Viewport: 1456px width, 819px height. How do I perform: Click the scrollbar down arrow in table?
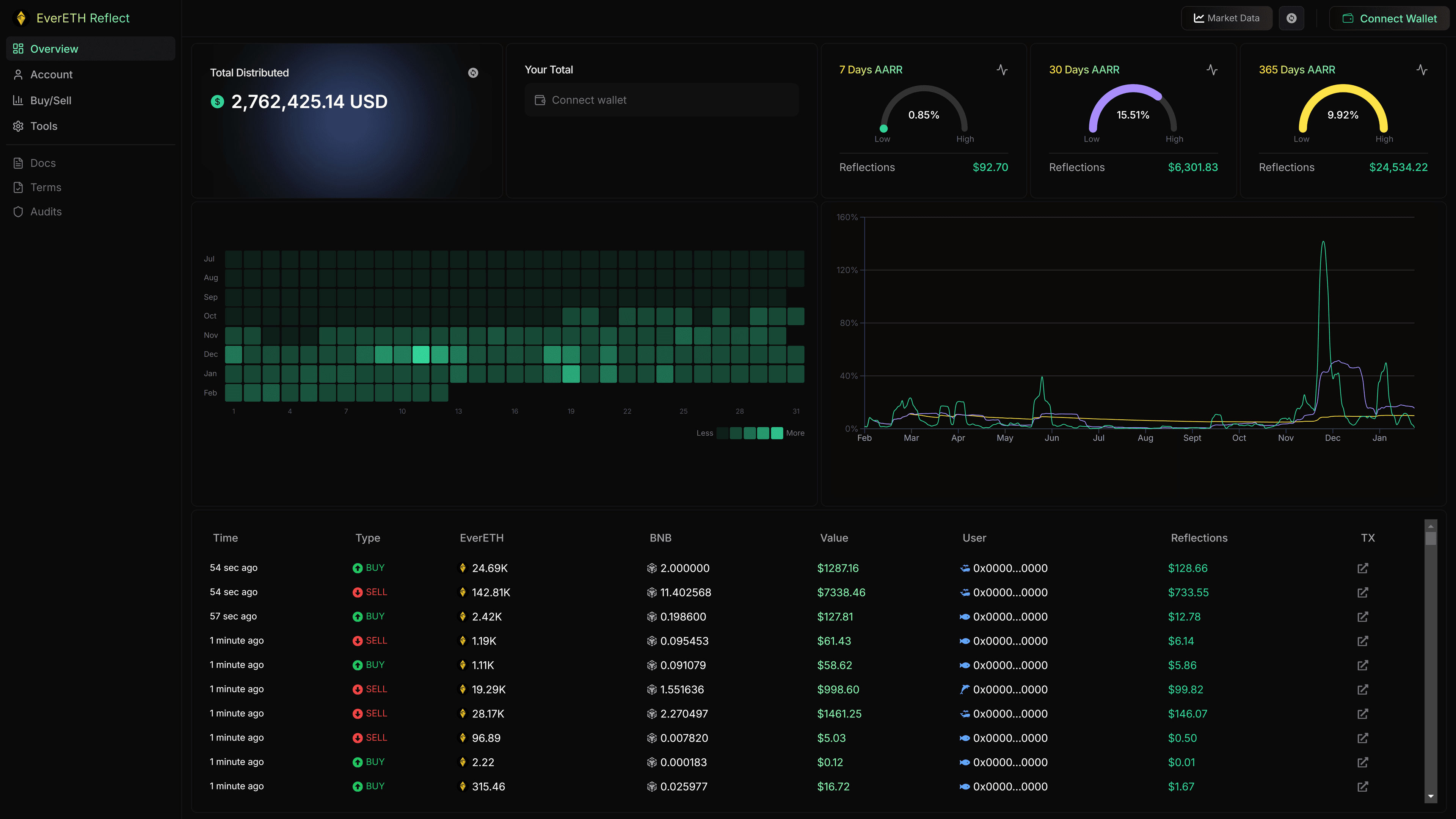[x=1431, y=796]
